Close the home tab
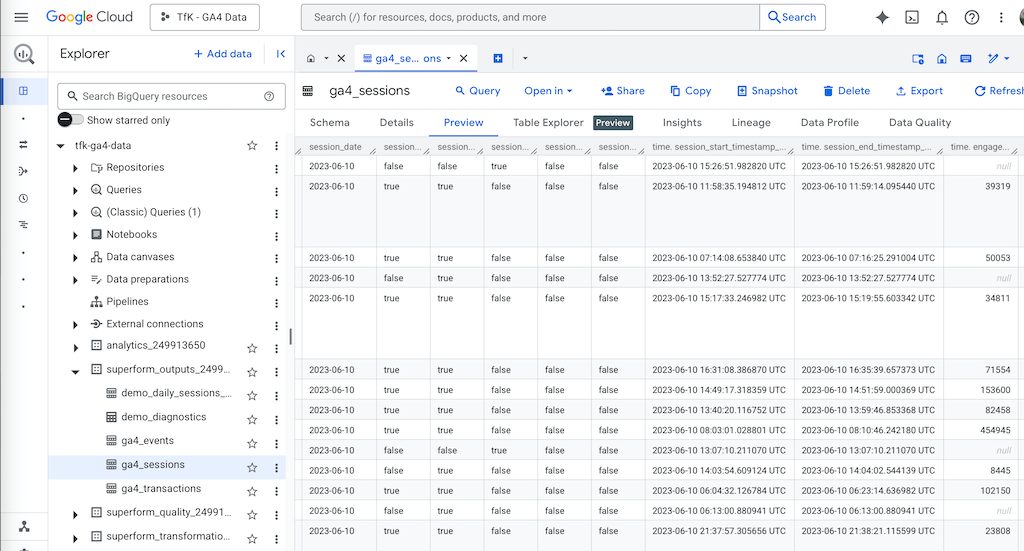Image resolution: width=1024 pixels, height=551 pixels. coord(341,58)
